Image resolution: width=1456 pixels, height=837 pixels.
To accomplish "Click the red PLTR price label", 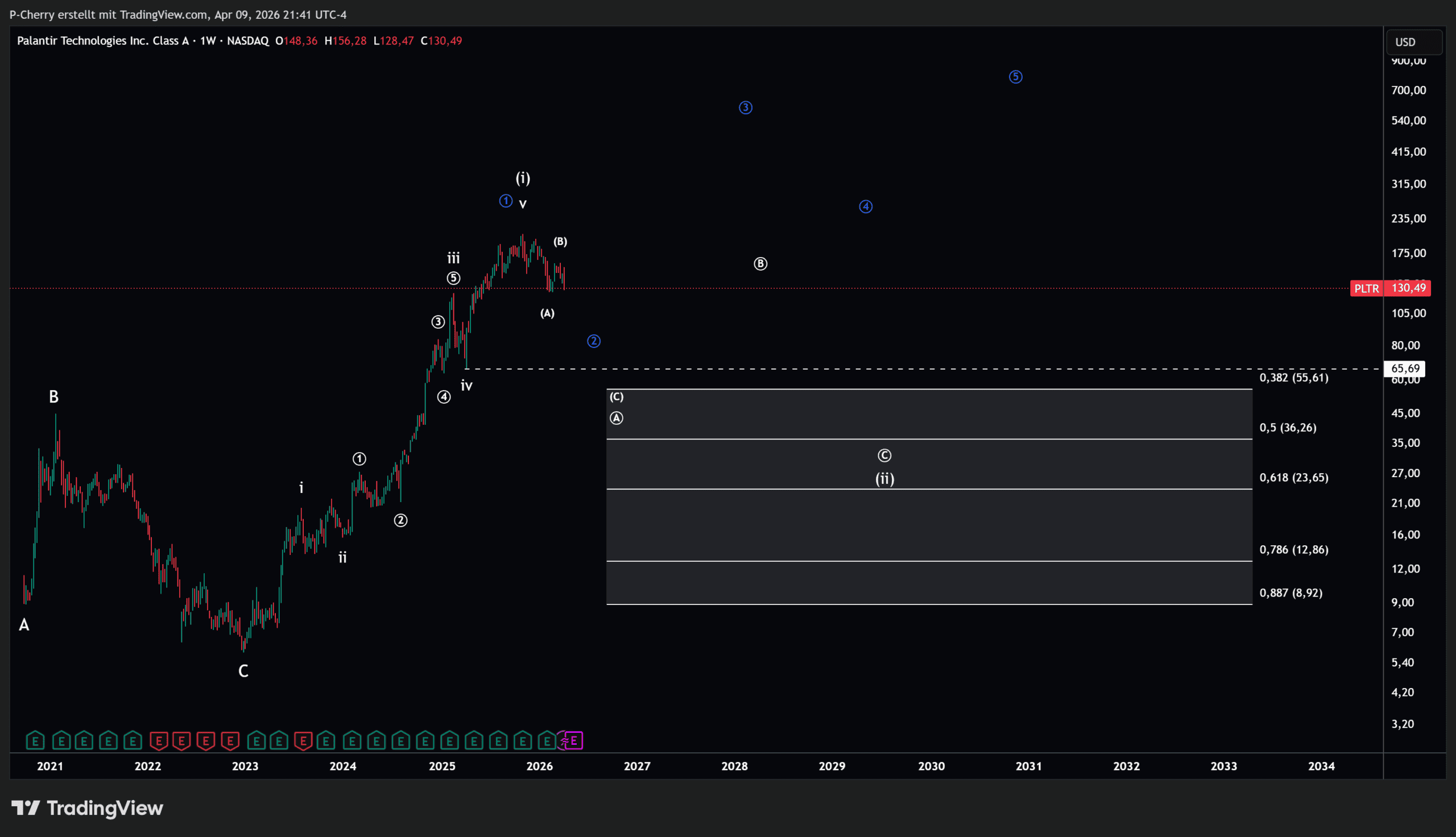I will click(1366, 288).
